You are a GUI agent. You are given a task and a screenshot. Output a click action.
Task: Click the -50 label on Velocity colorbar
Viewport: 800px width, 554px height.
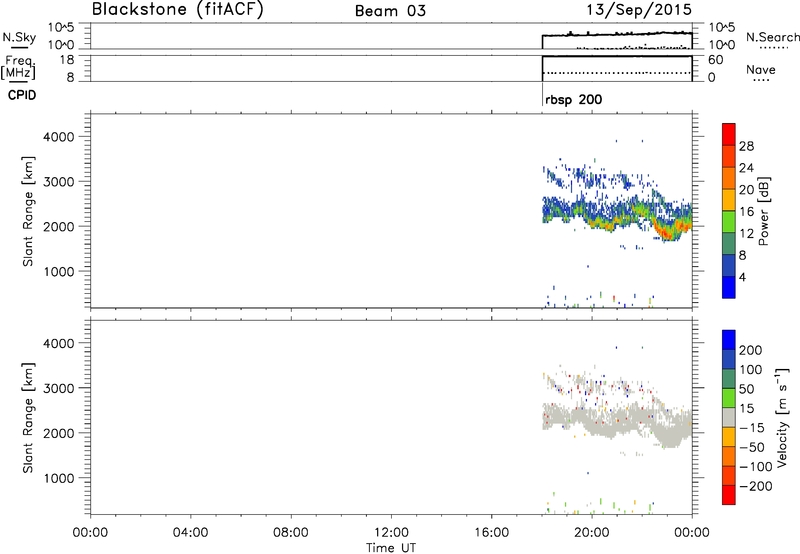click(x=752, y=447)
